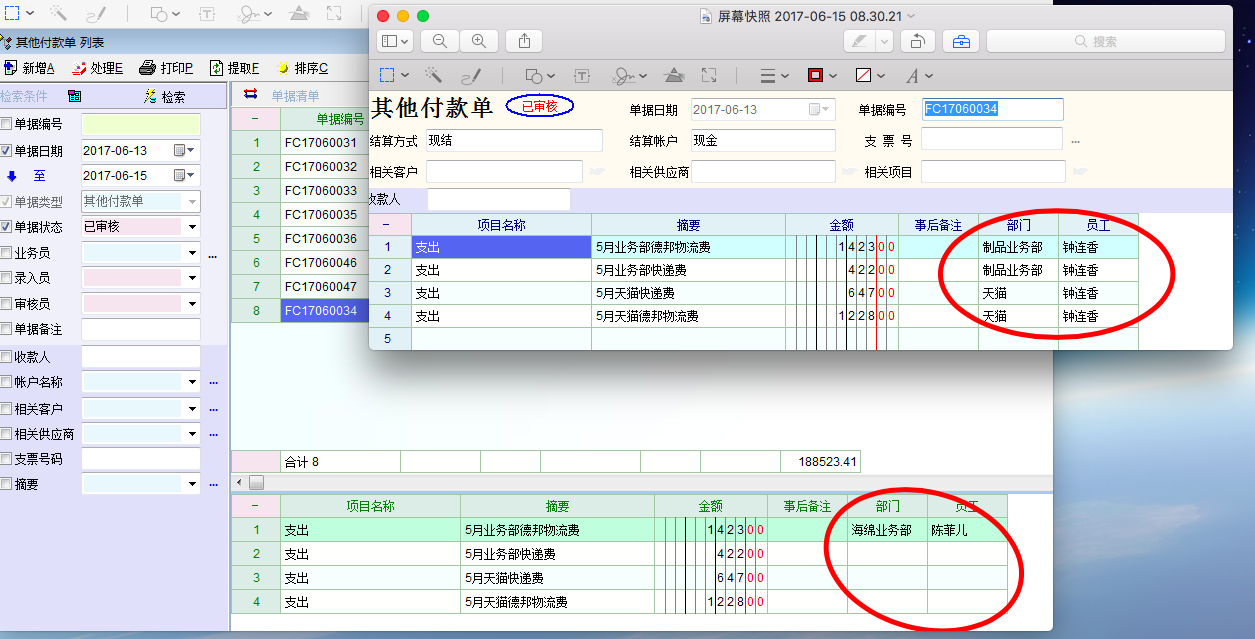Click the 排序C sort icon
Screen dimensions: 1255x639
(283, 68)
